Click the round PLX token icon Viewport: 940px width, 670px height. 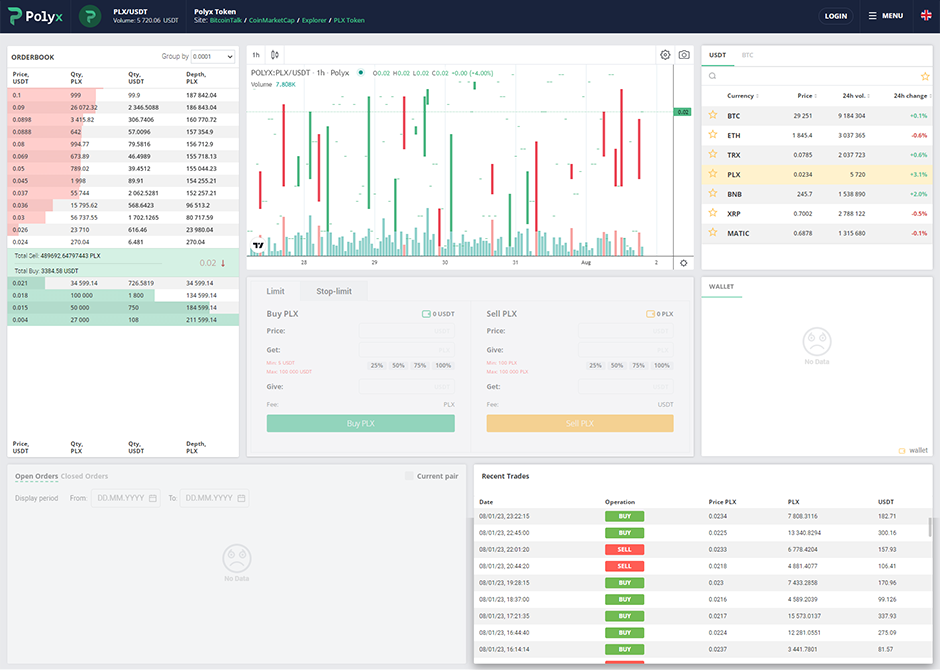point(90,16)
